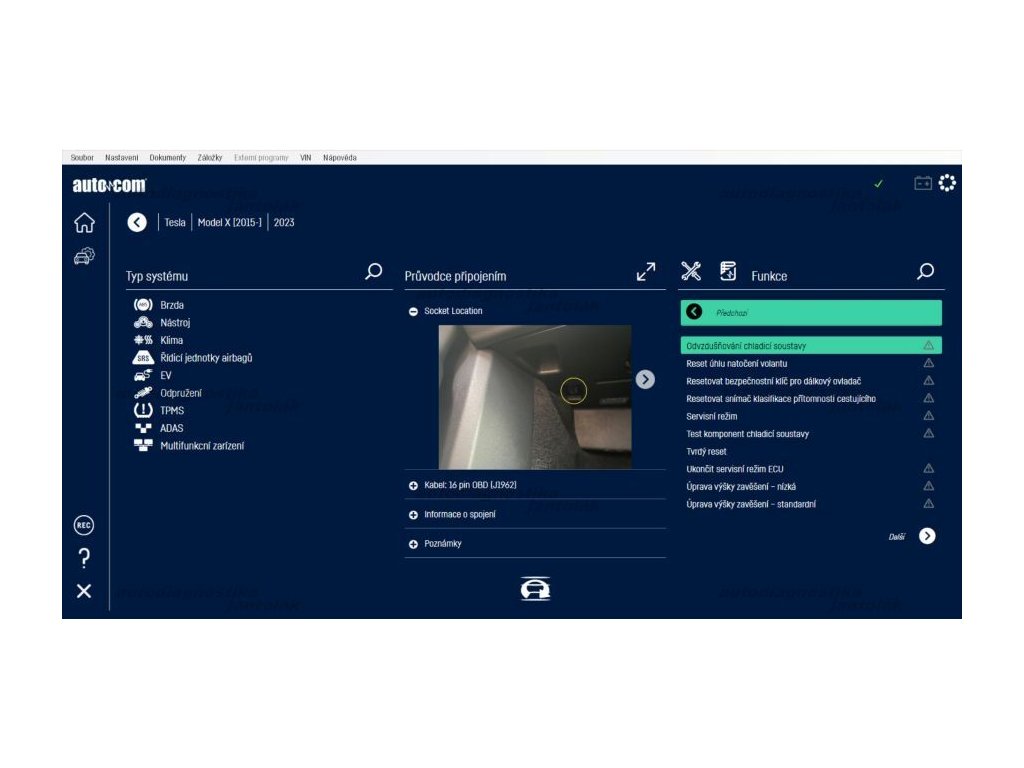Select Tesla breadcrumb
The width and height of the screenshot is (1024, 768).
(x=175, y=223)
